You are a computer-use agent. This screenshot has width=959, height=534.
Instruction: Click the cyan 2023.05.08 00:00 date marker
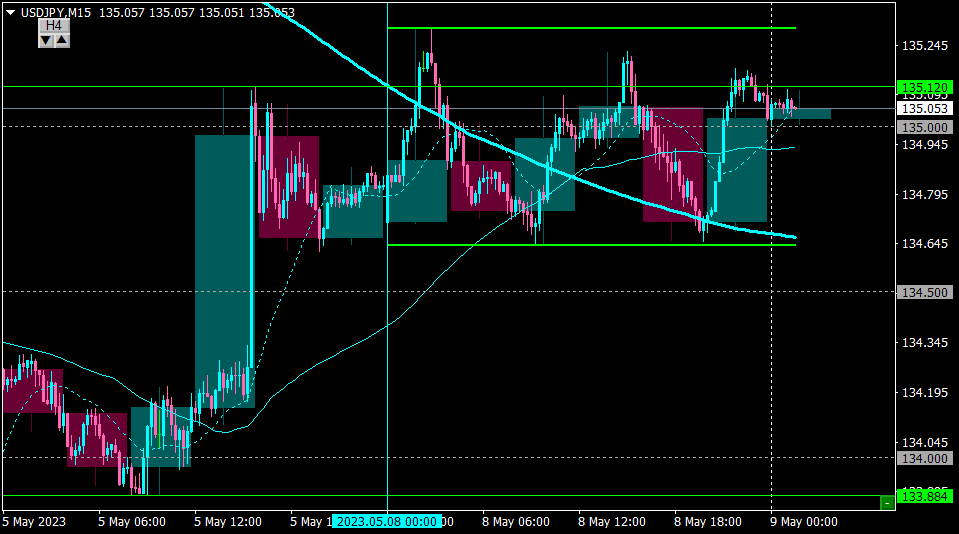(x=387, y=522)
